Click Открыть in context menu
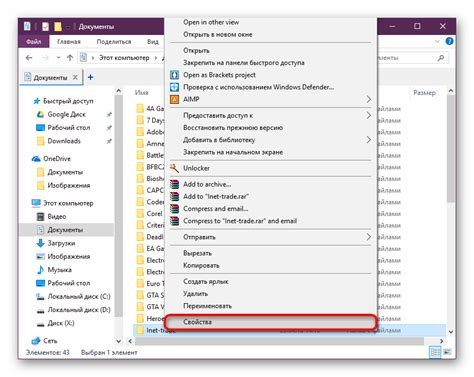 coord(196,51)
